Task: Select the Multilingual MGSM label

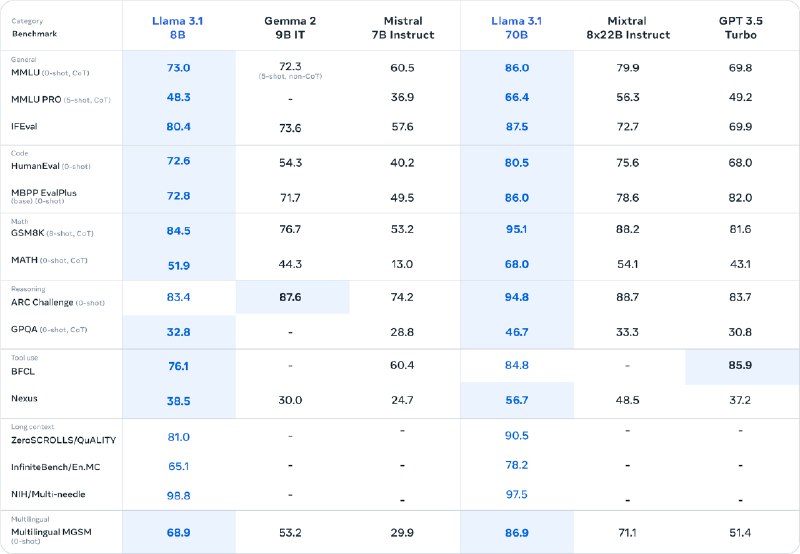Action: [x=51, y=532]
